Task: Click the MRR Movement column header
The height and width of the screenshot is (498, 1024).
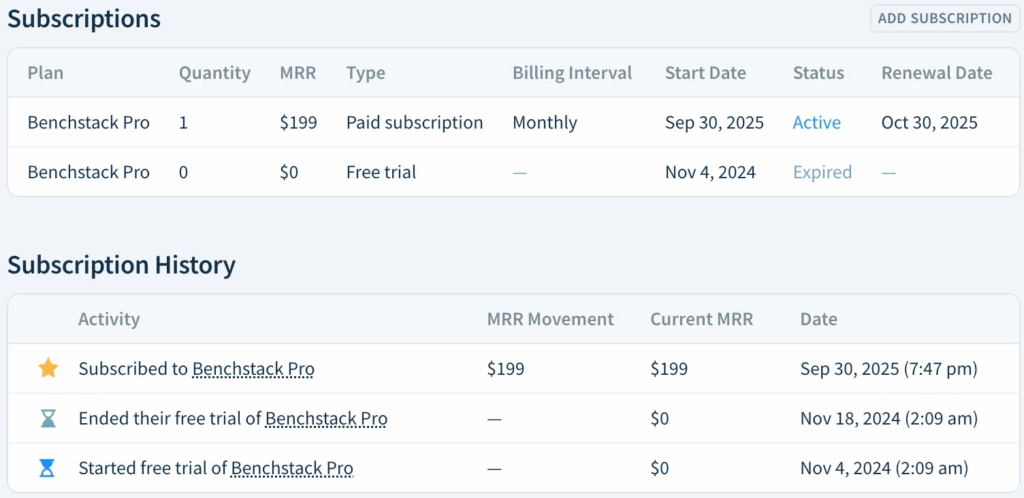Action: 550,320
